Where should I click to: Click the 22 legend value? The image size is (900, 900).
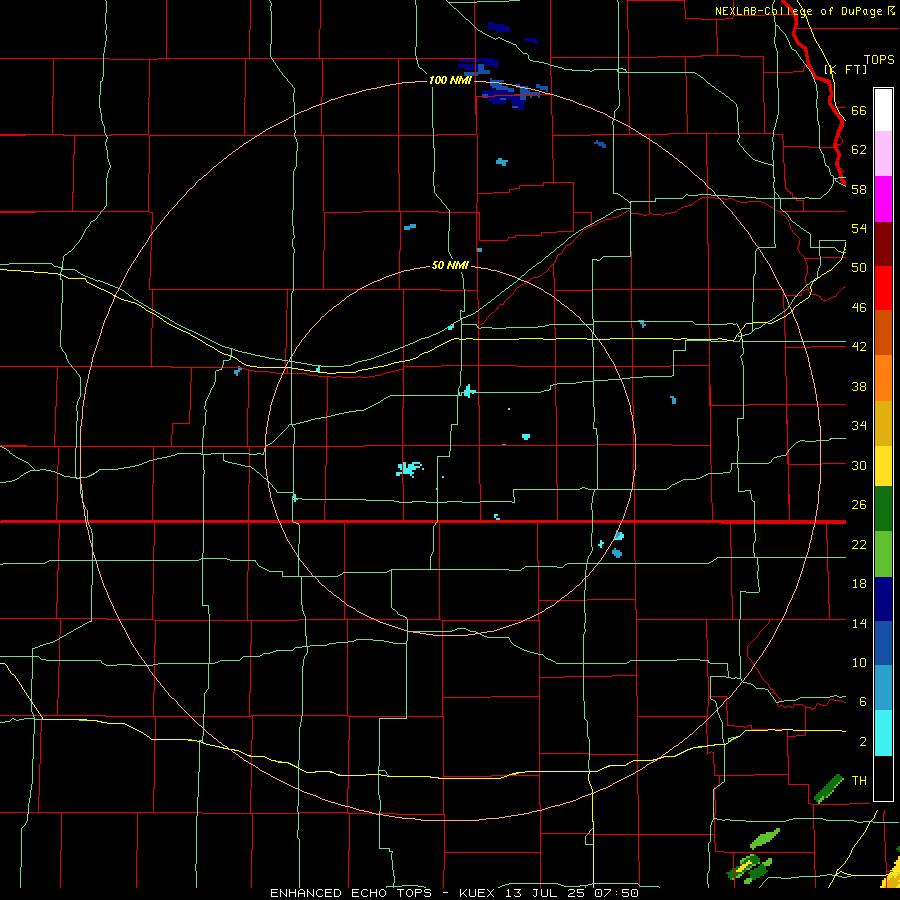click(x=859, y=544)
